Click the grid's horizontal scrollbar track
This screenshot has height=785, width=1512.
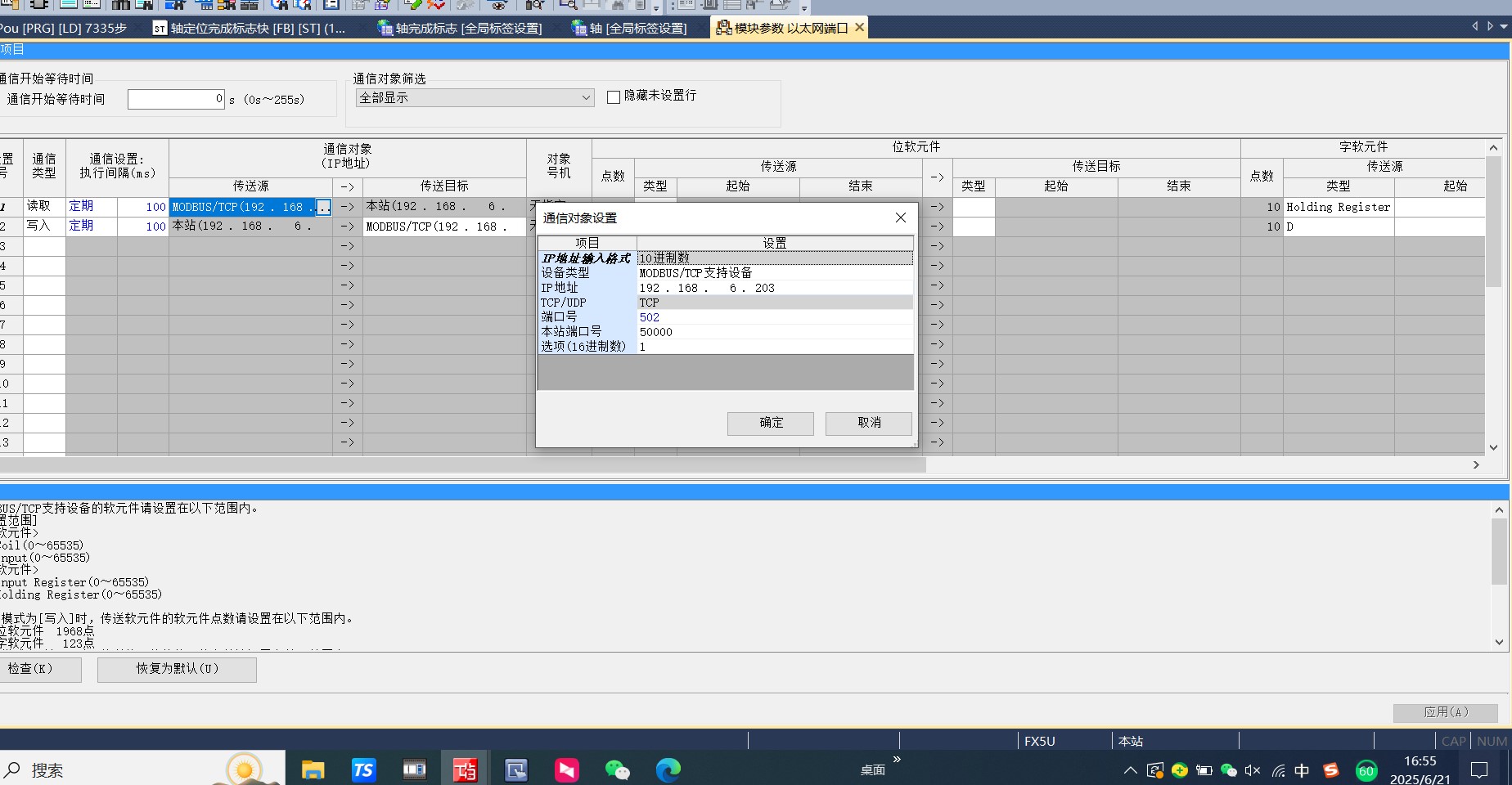click(x=1186, y=464)
